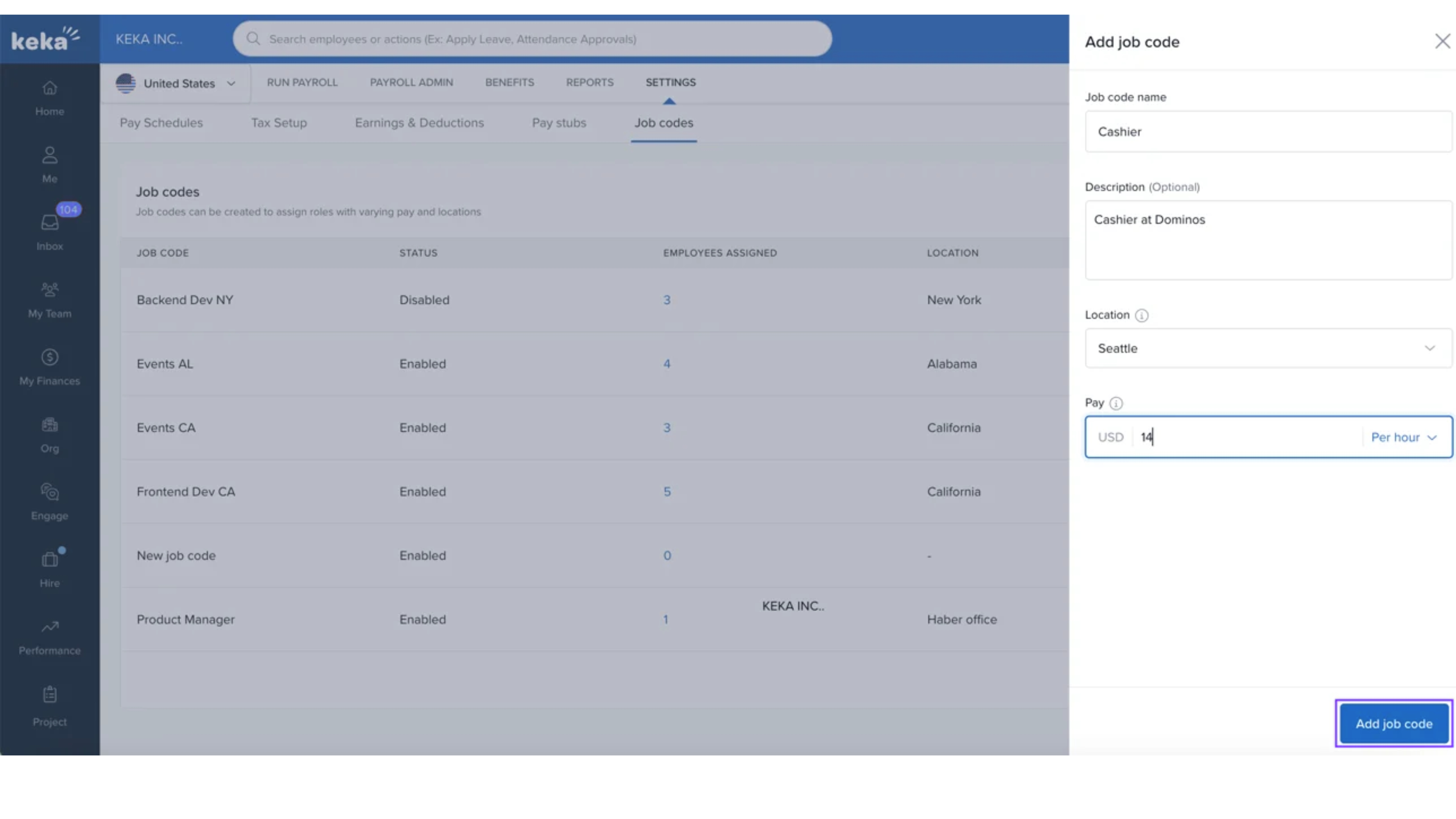Click the Location info icon
This screenshot has height=819, width=1456.
[1141, 315]
